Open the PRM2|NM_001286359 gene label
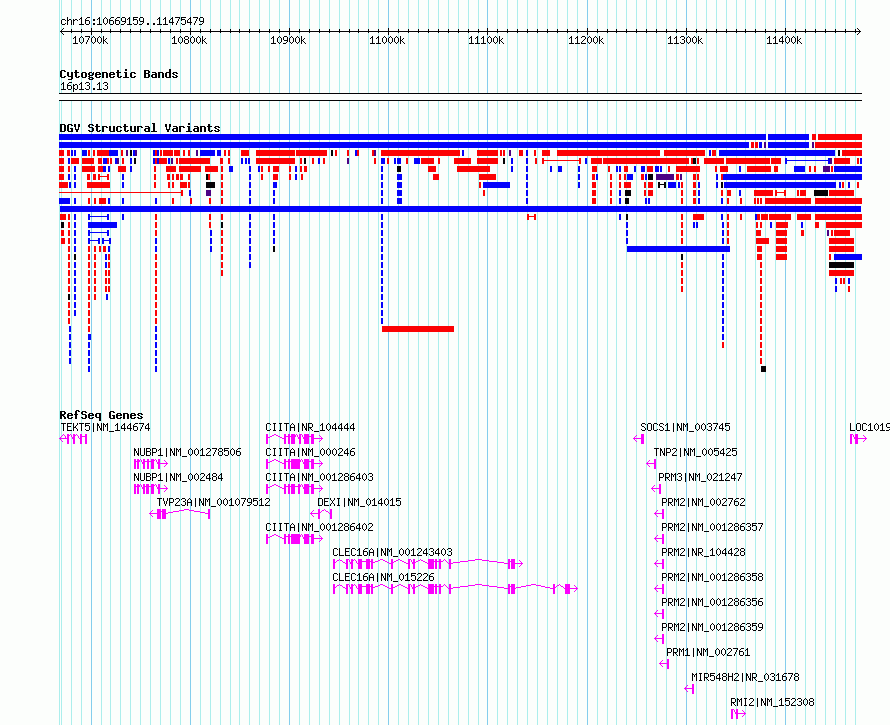Screen dimensions: 890x725 (x=712, y=627)
